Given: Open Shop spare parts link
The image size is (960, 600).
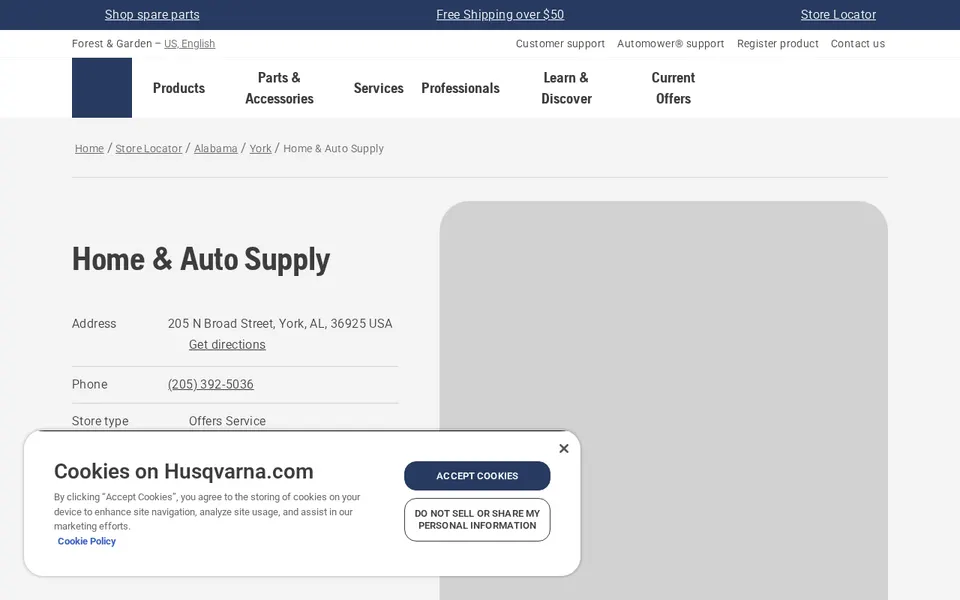Looking at the screenshot, I should point(152,15).
